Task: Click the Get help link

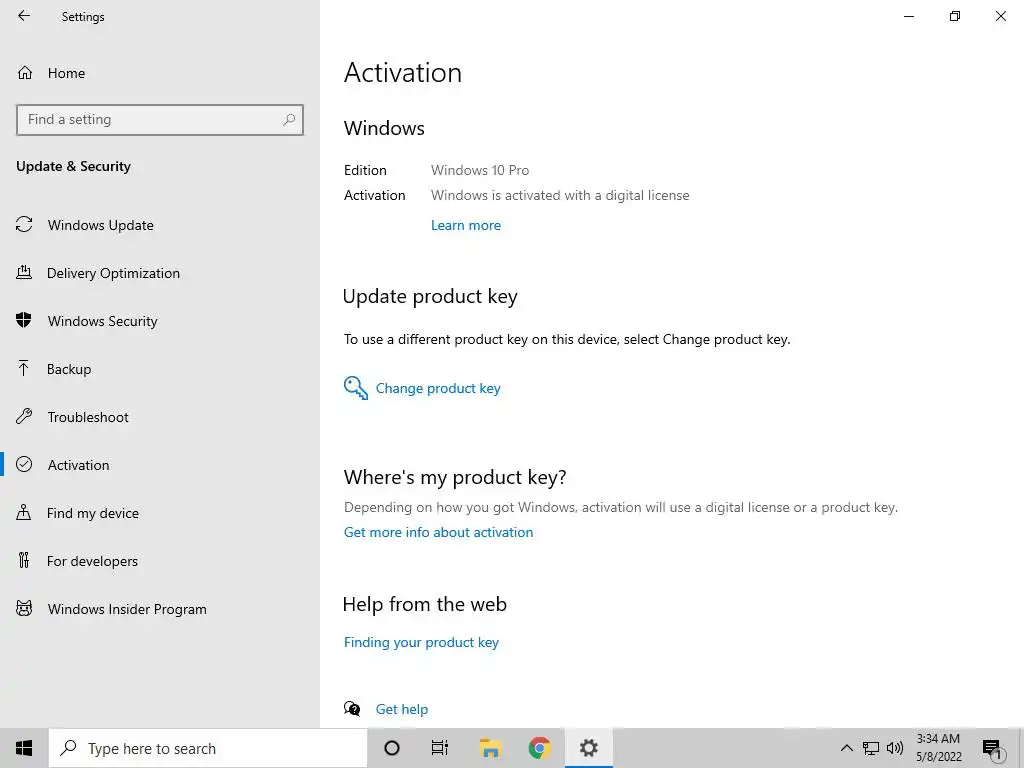Action: point(402,709)
